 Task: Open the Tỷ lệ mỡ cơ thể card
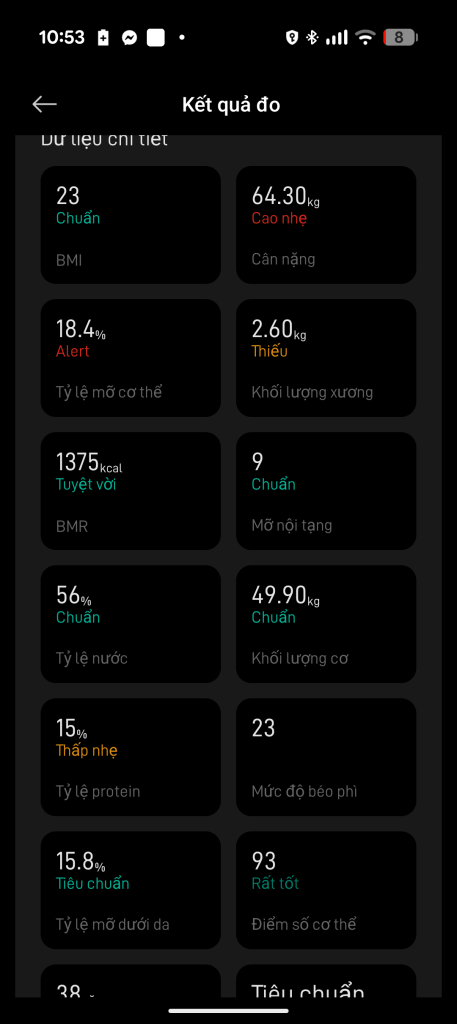(131, 358)
